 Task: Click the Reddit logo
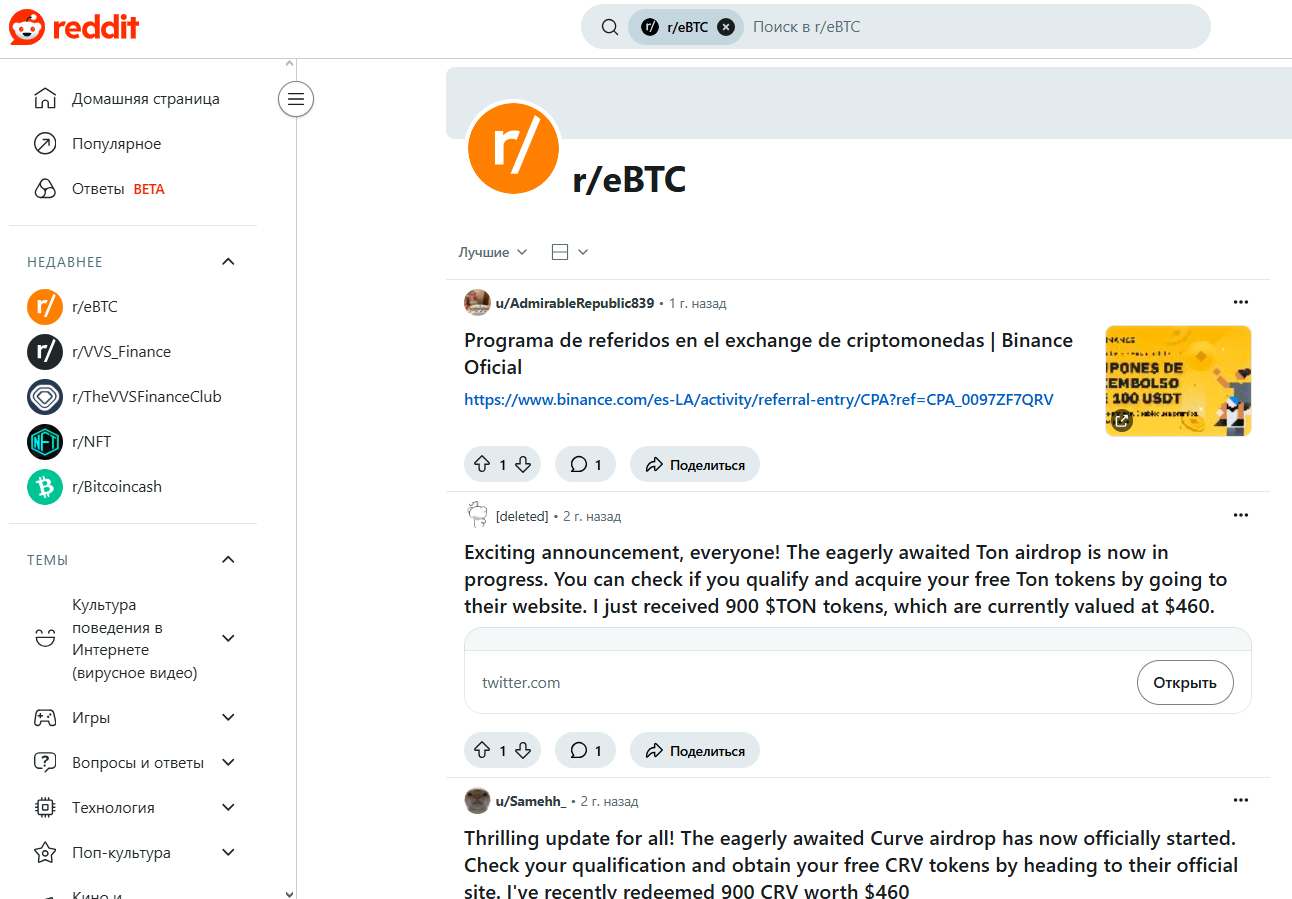click(x=74, y=27)
